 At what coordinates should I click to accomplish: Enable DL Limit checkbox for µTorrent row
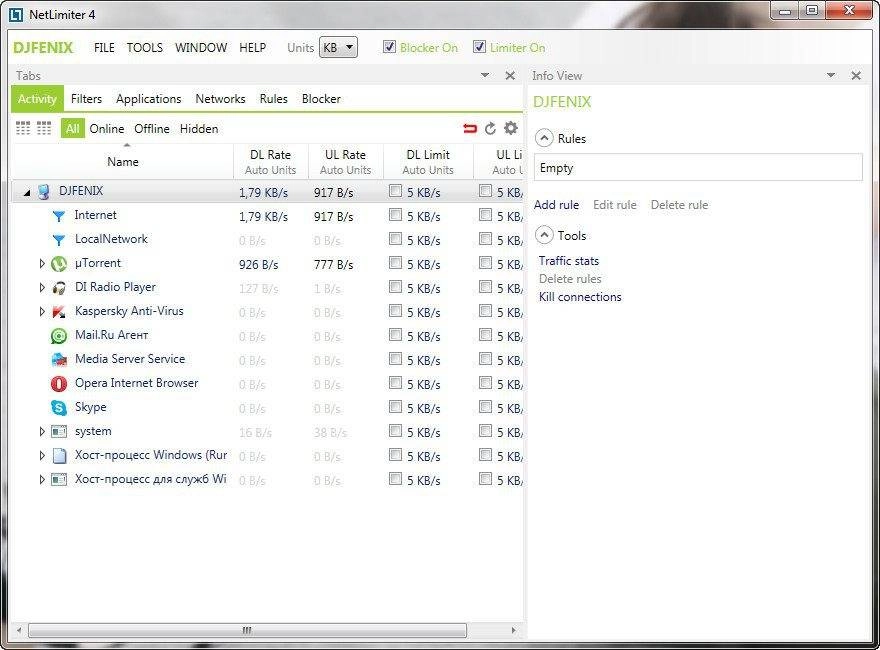tap(396, 263)
